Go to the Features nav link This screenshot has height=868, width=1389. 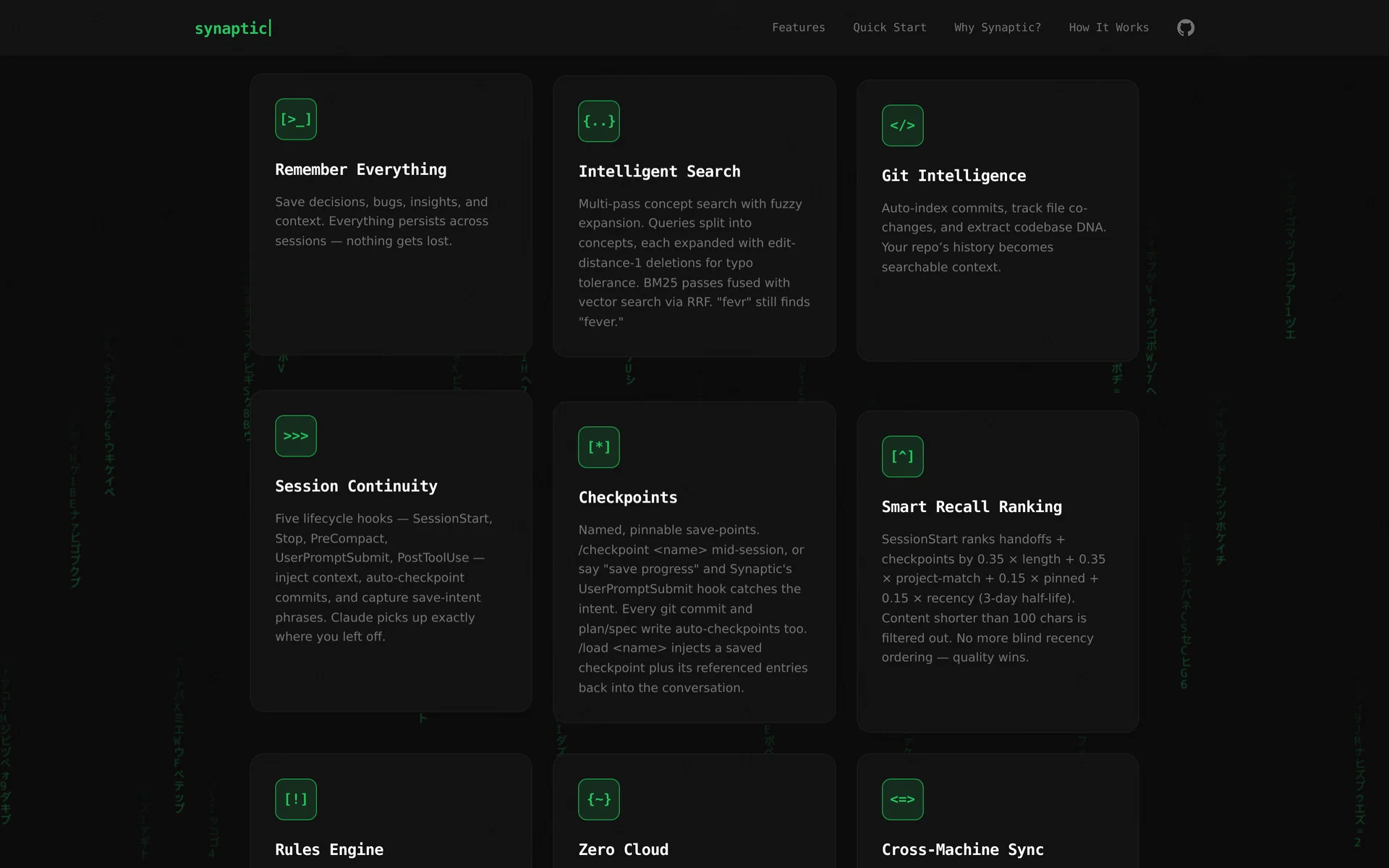point(798,27)
